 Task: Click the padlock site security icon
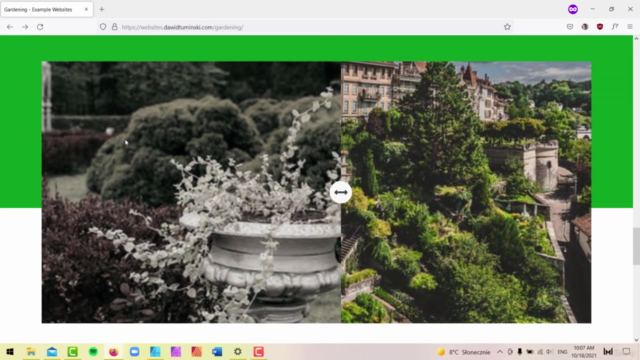[115, 27]
